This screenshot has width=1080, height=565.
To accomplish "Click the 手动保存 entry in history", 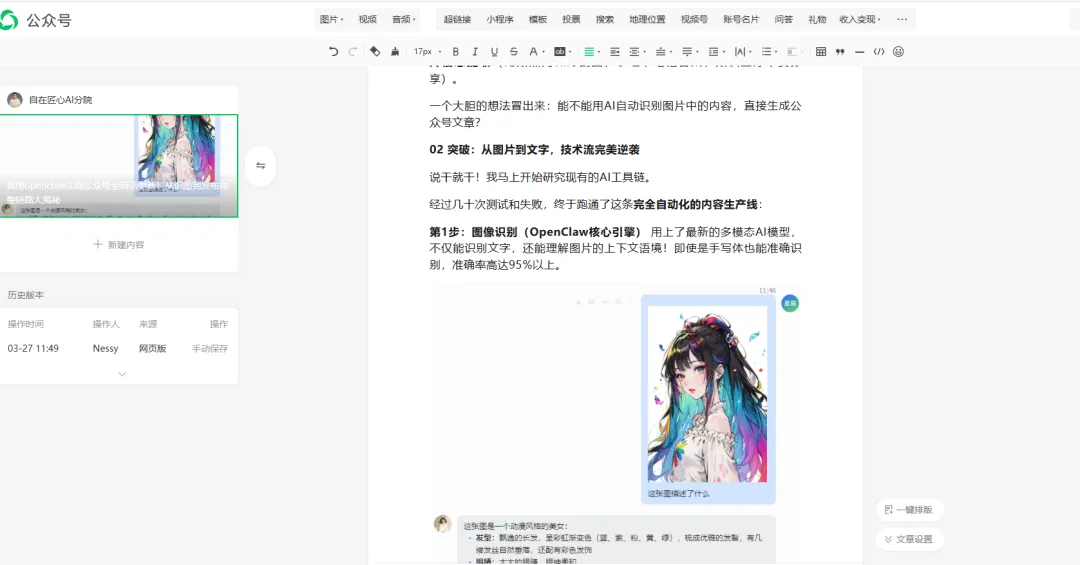I will coord(209,349).
